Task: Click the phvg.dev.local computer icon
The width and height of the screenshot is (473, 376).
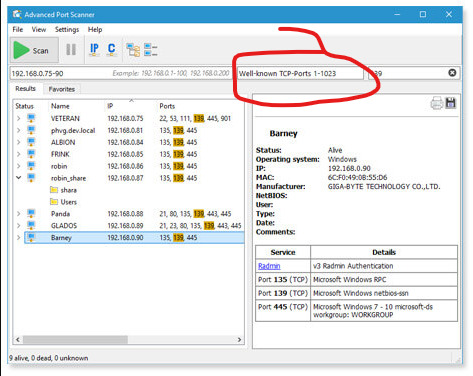Action: pos(31,130)
